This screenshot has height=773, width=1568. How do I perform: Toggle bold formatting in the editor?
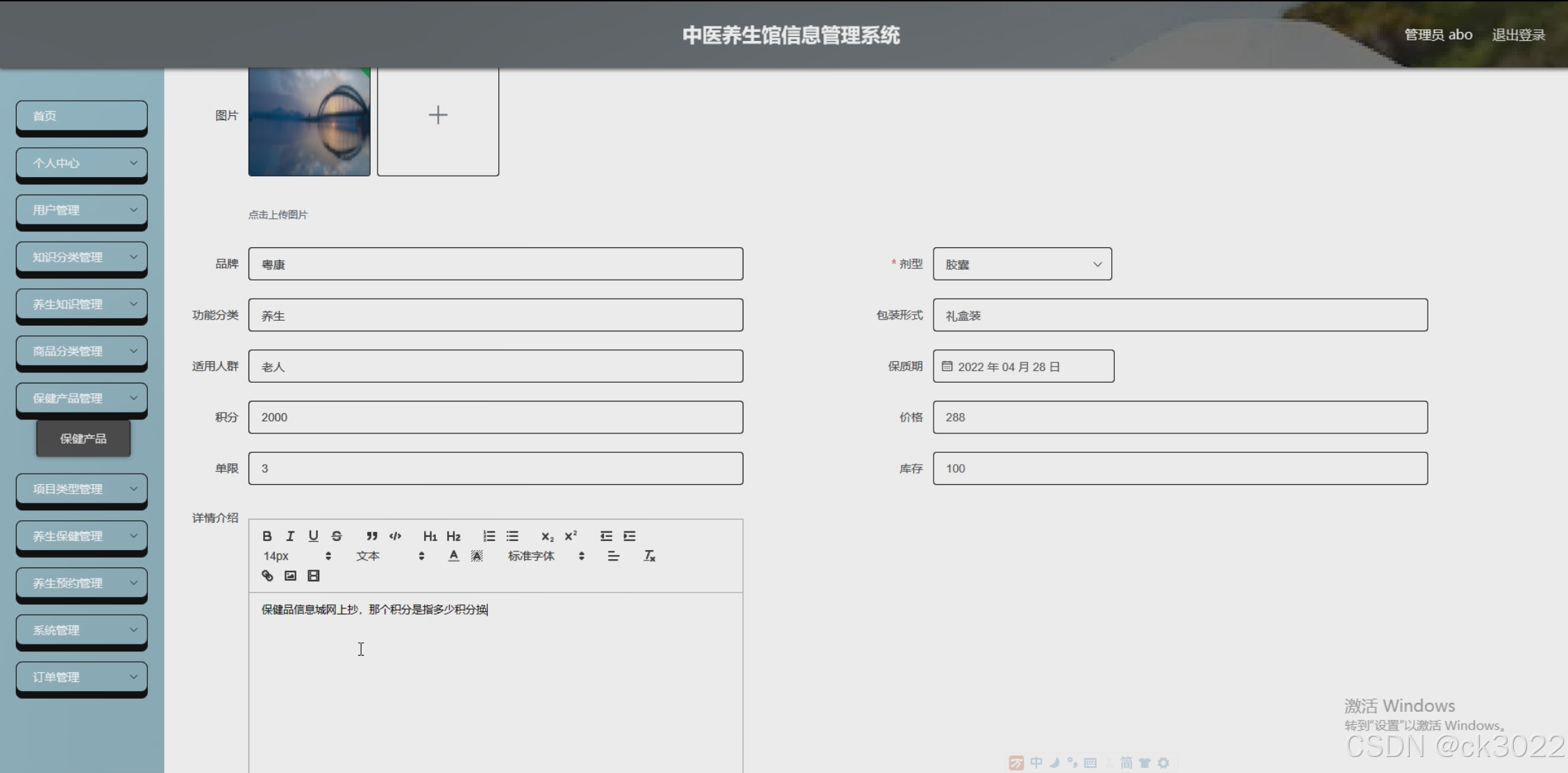(267, 536)
